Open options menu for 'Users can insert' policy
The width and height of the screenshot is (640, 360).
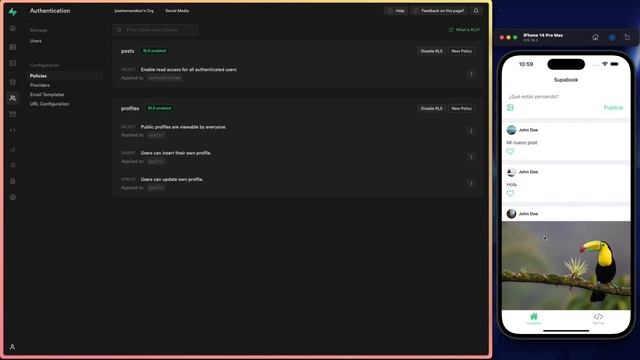(x=471, y=157)
